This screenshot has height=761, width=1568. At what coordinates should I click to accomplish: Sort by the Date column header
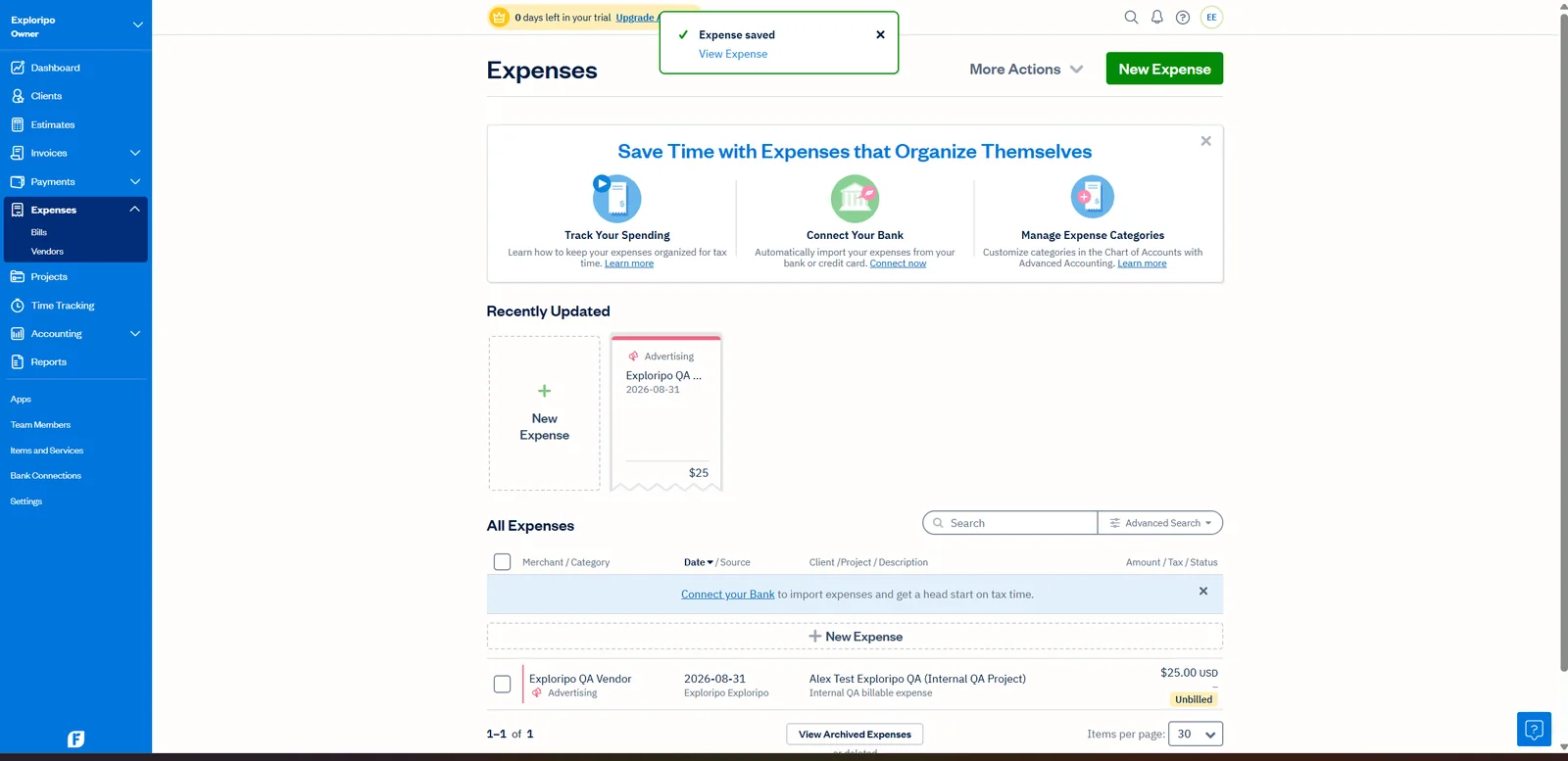[699, 562]
